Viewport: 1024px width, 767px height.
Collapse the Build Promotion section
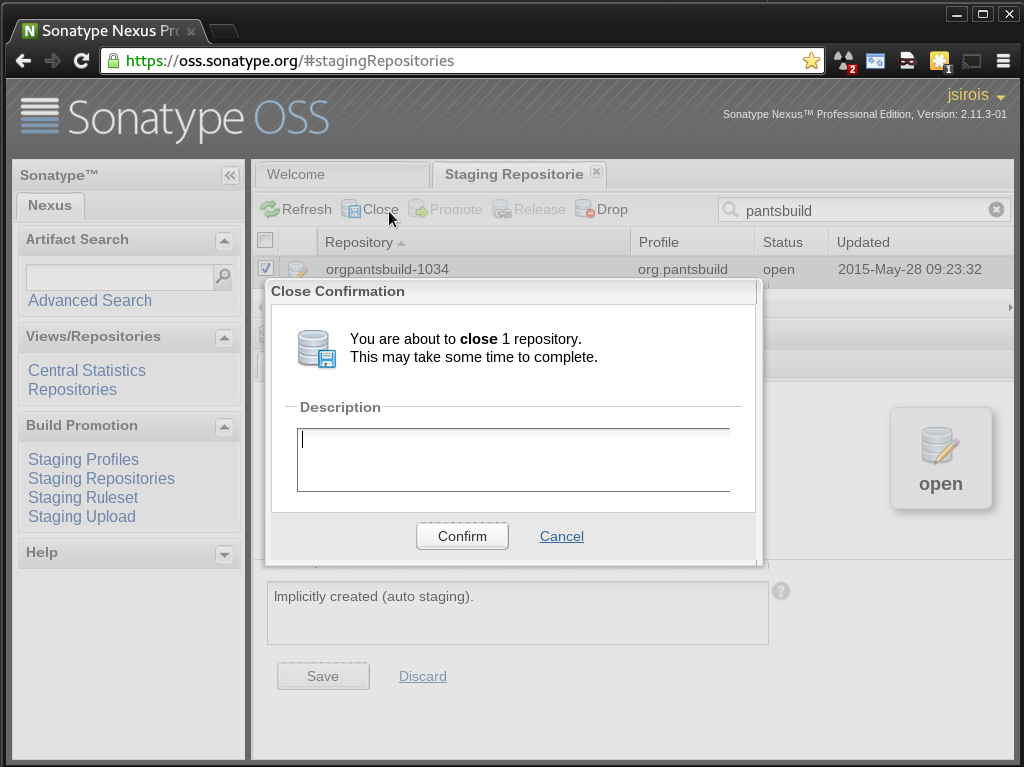224,427
